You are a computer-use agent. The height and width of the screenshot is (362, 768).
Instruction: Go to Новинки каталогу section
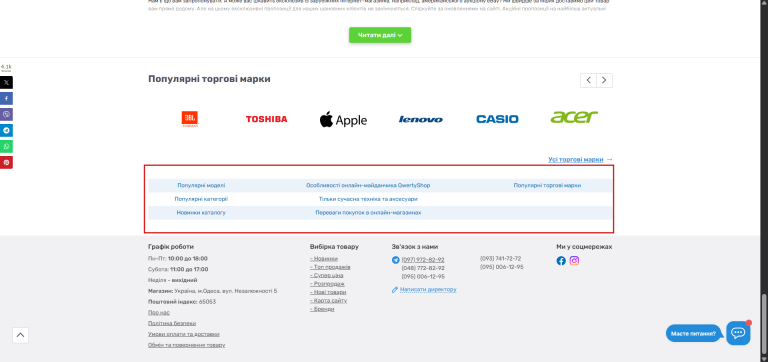(x=201, y=213)
